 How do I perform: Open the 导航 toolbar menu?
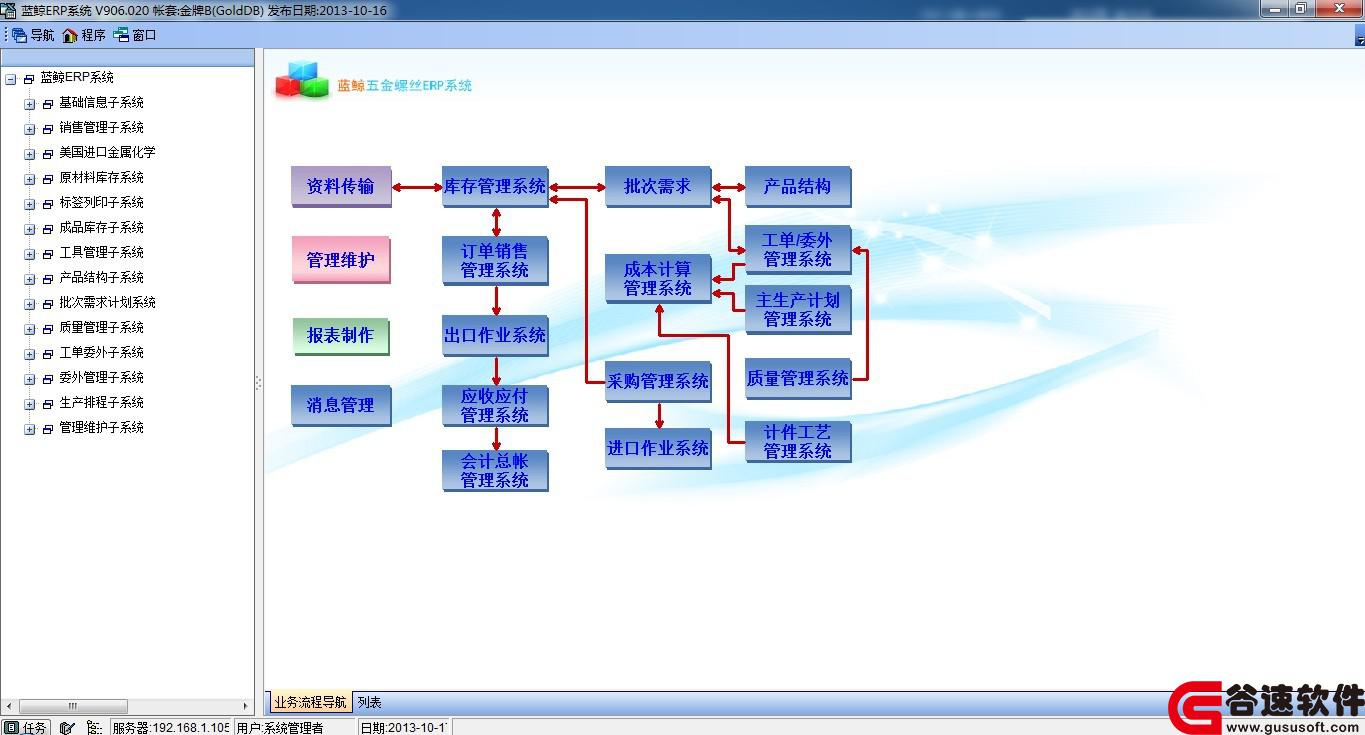click(32, 35)
